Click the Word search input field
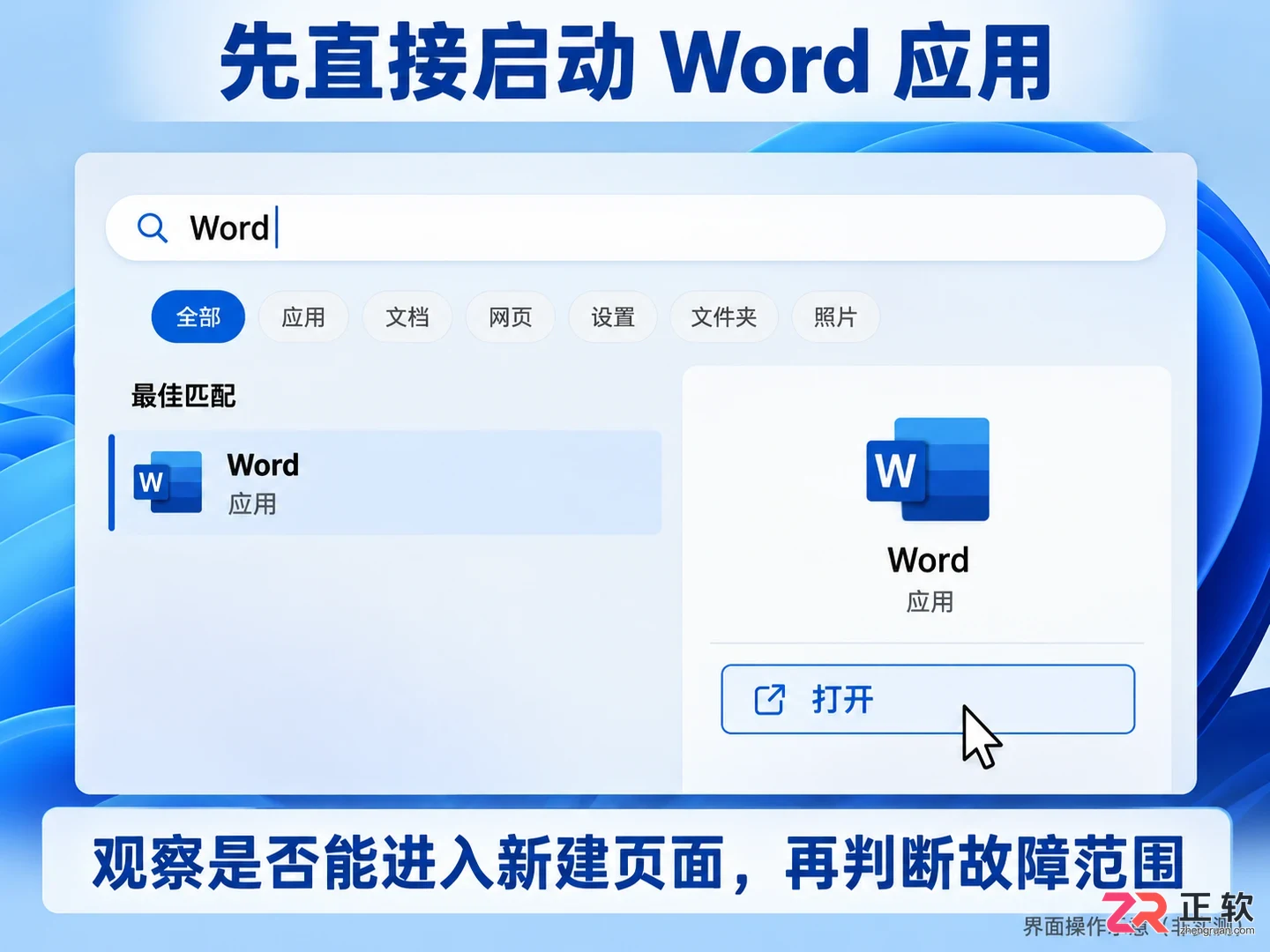The height and width of the screenshot is (952, 1270). (x=635, y=227)
